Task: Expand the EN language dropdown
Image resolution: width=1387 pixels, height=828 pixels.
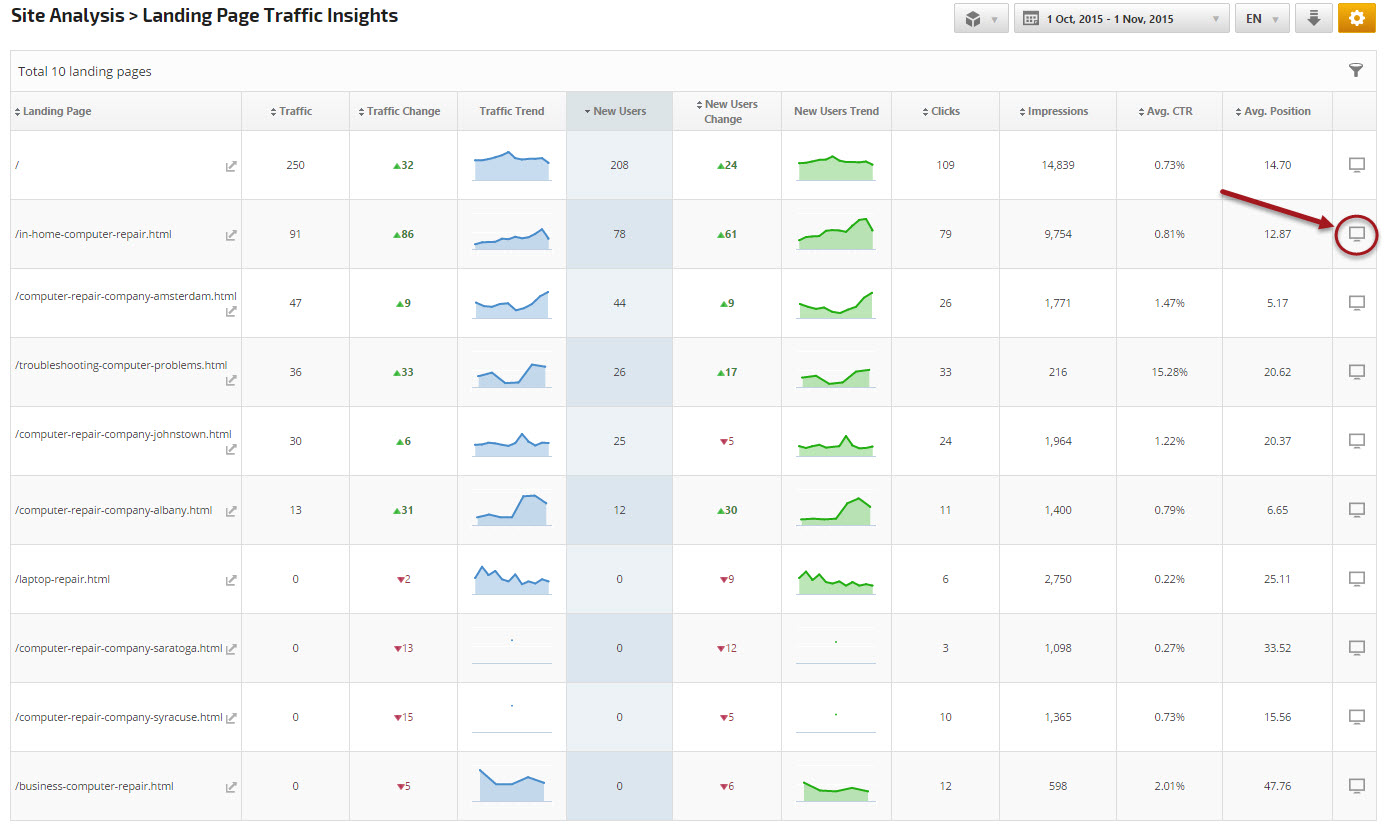Action: click(1262, 18)
